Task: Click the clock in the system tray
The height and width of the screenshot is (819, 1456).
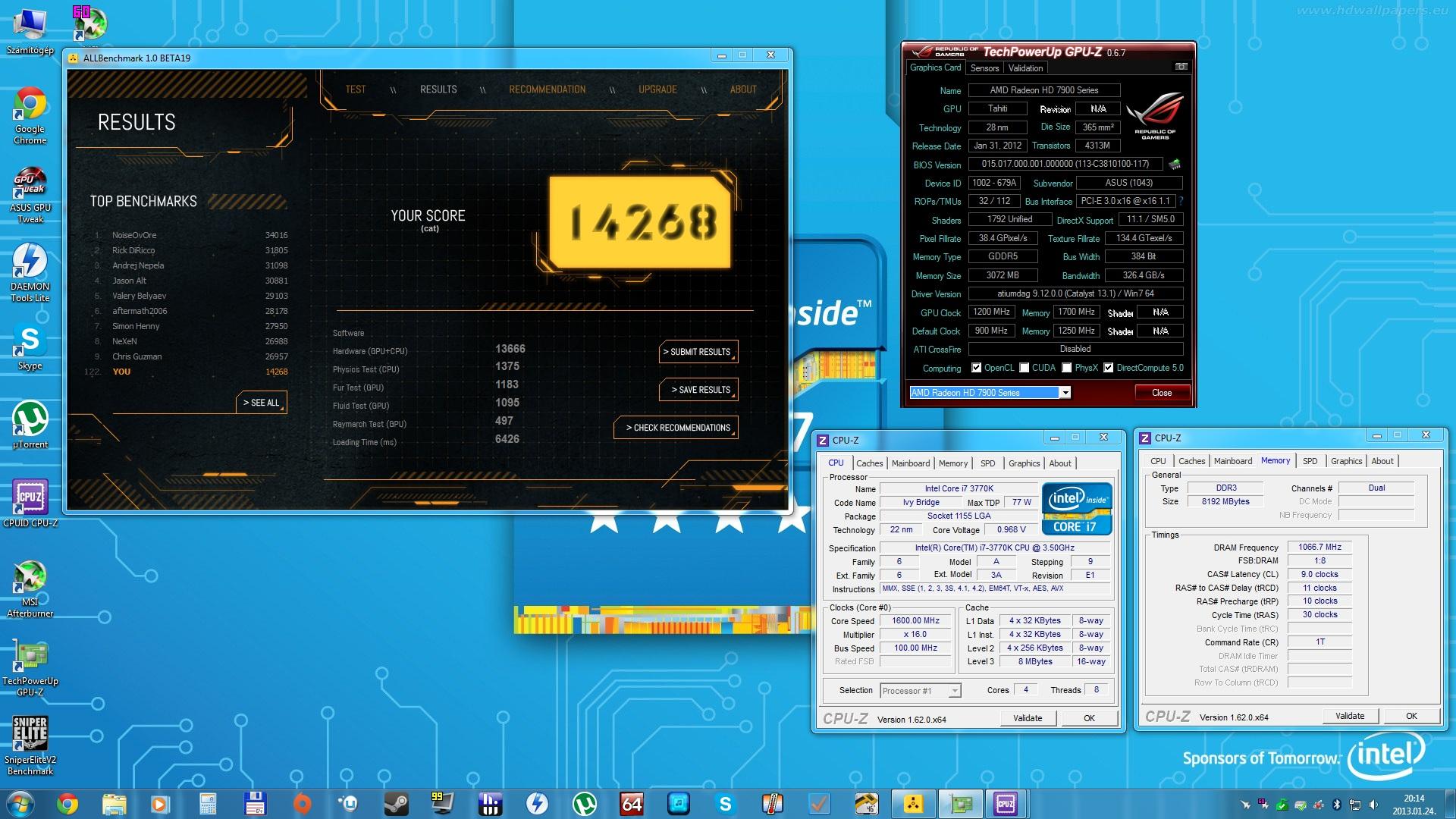Action: pos(1413,804)
